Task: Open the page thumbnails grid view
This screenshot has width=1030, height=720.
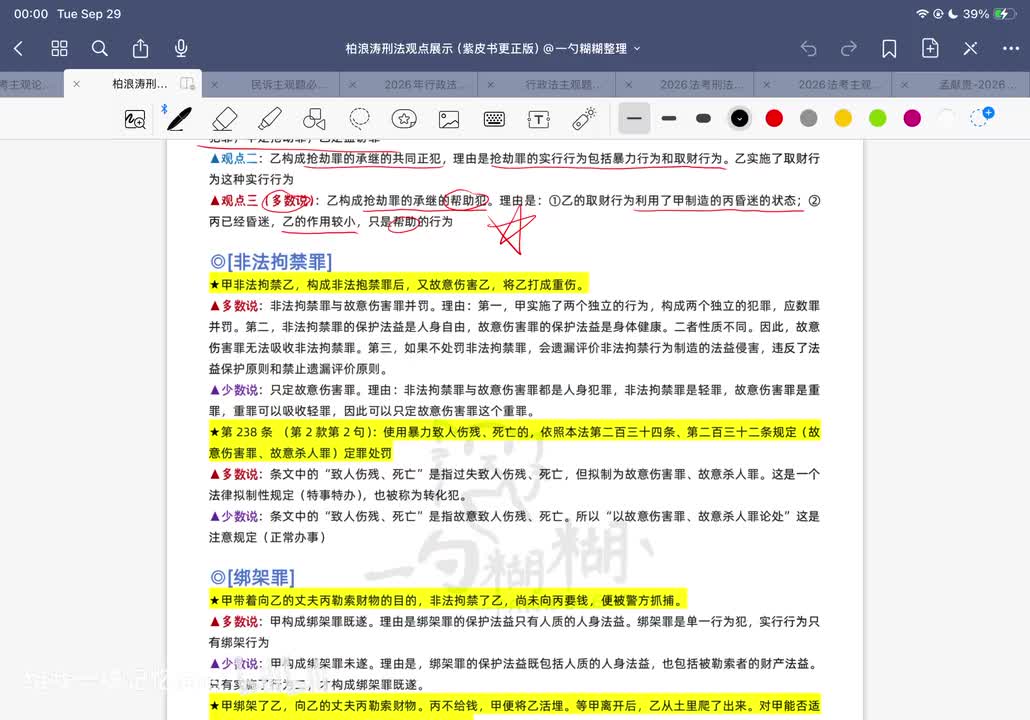Action: point(59,48)
